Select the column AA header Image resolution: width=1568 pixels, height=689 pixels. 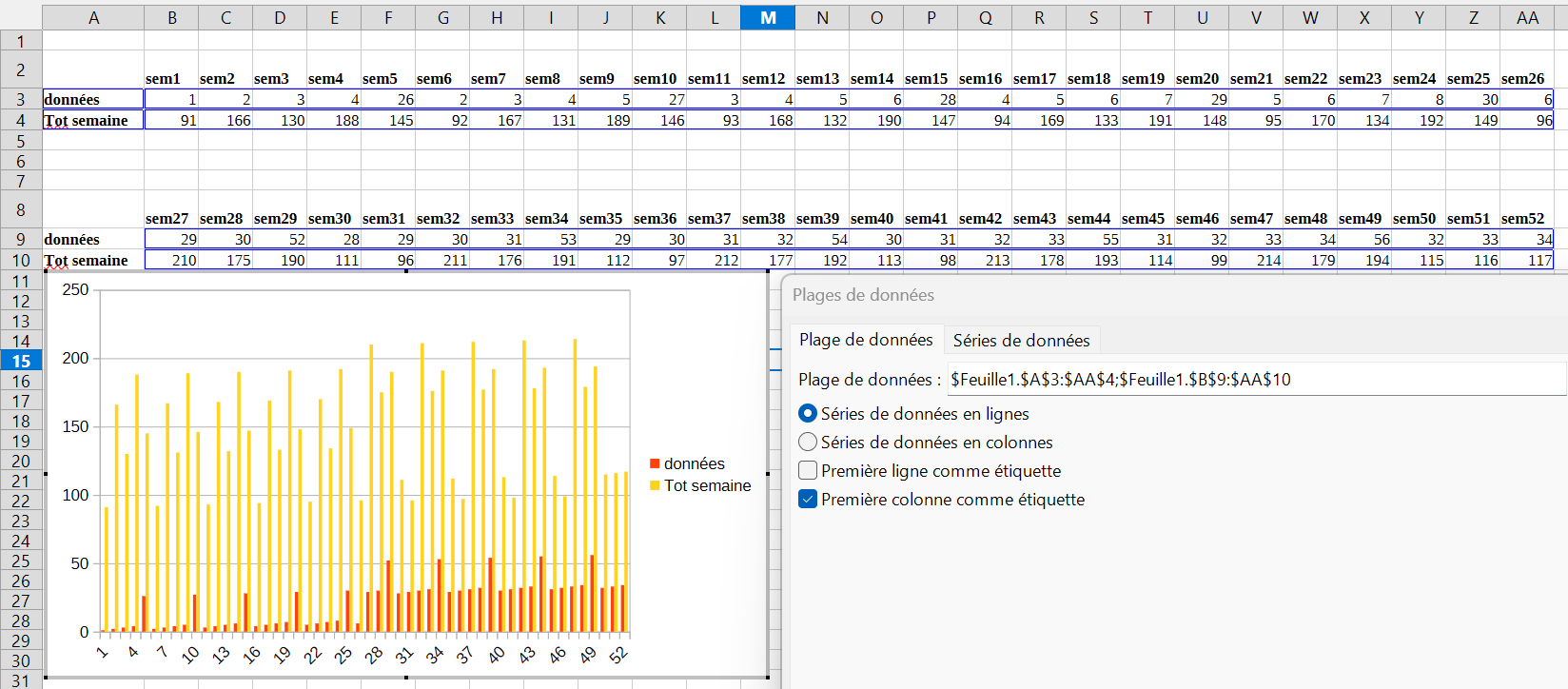(x=1527, y=17)
